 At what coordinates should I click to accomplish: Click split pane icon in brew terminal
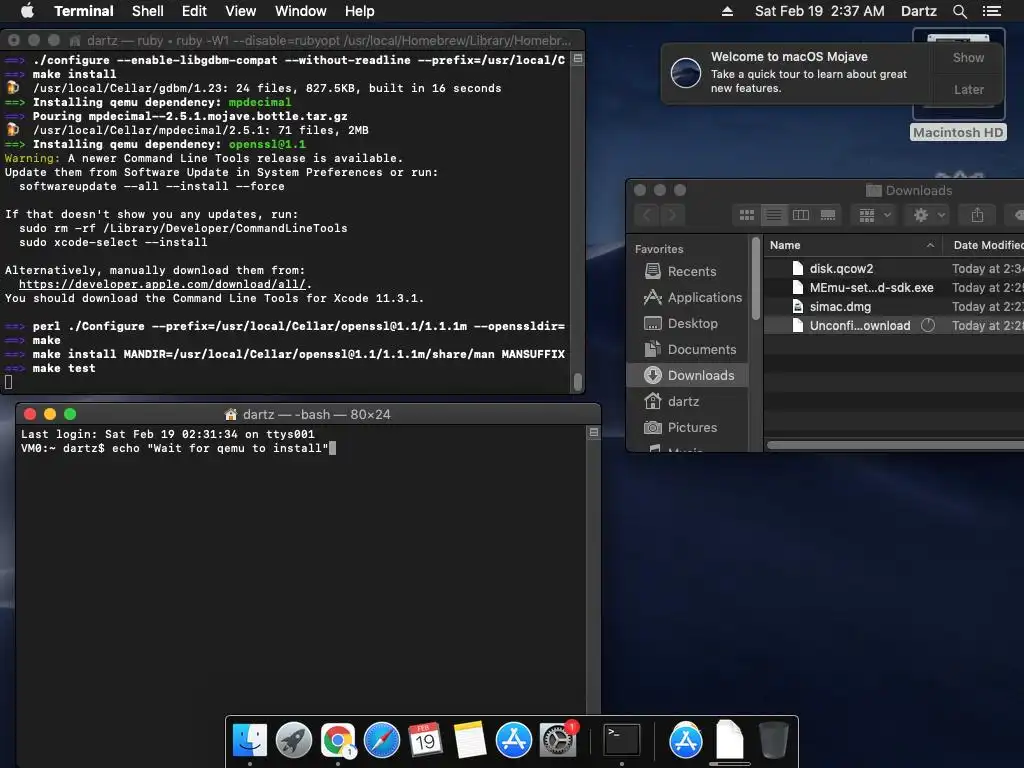578,59
